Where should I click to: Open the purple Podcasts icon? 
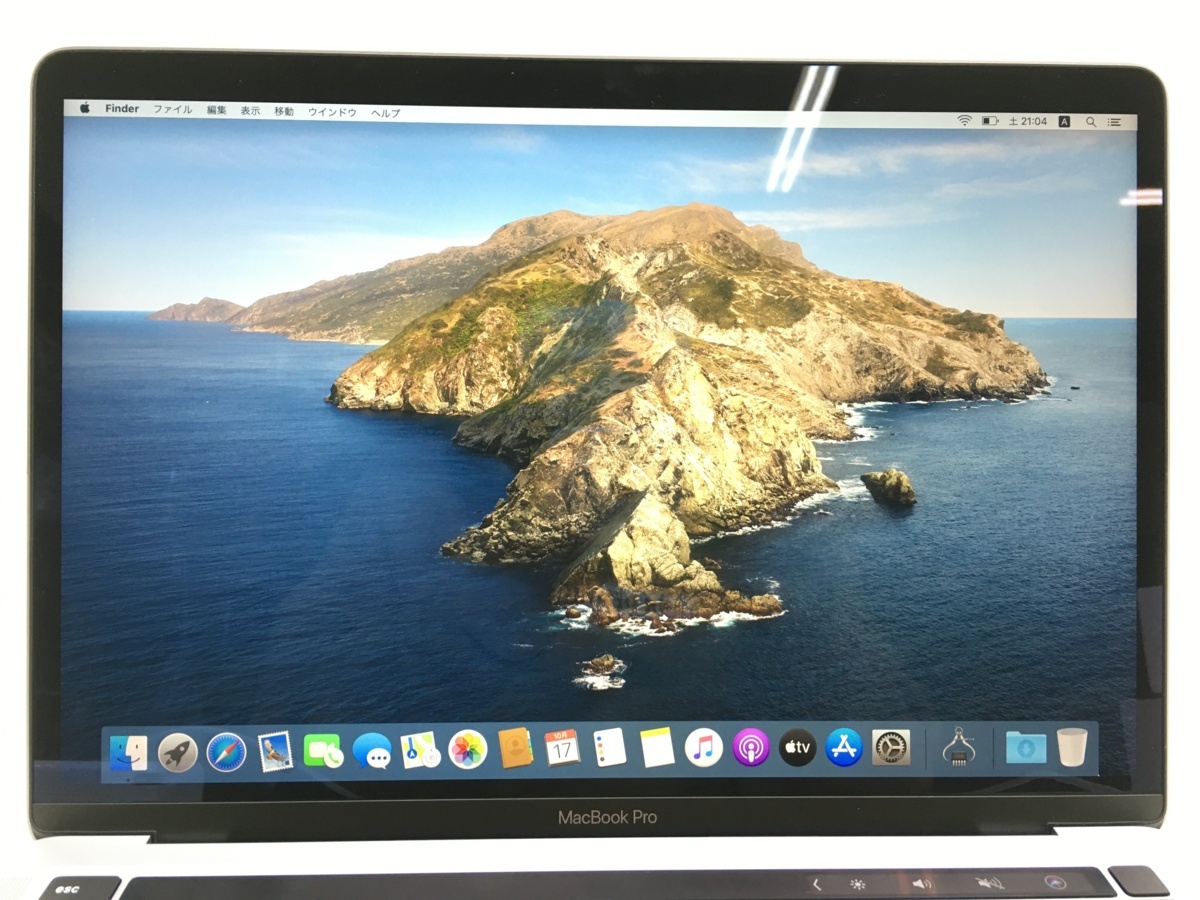coord(751,747)
